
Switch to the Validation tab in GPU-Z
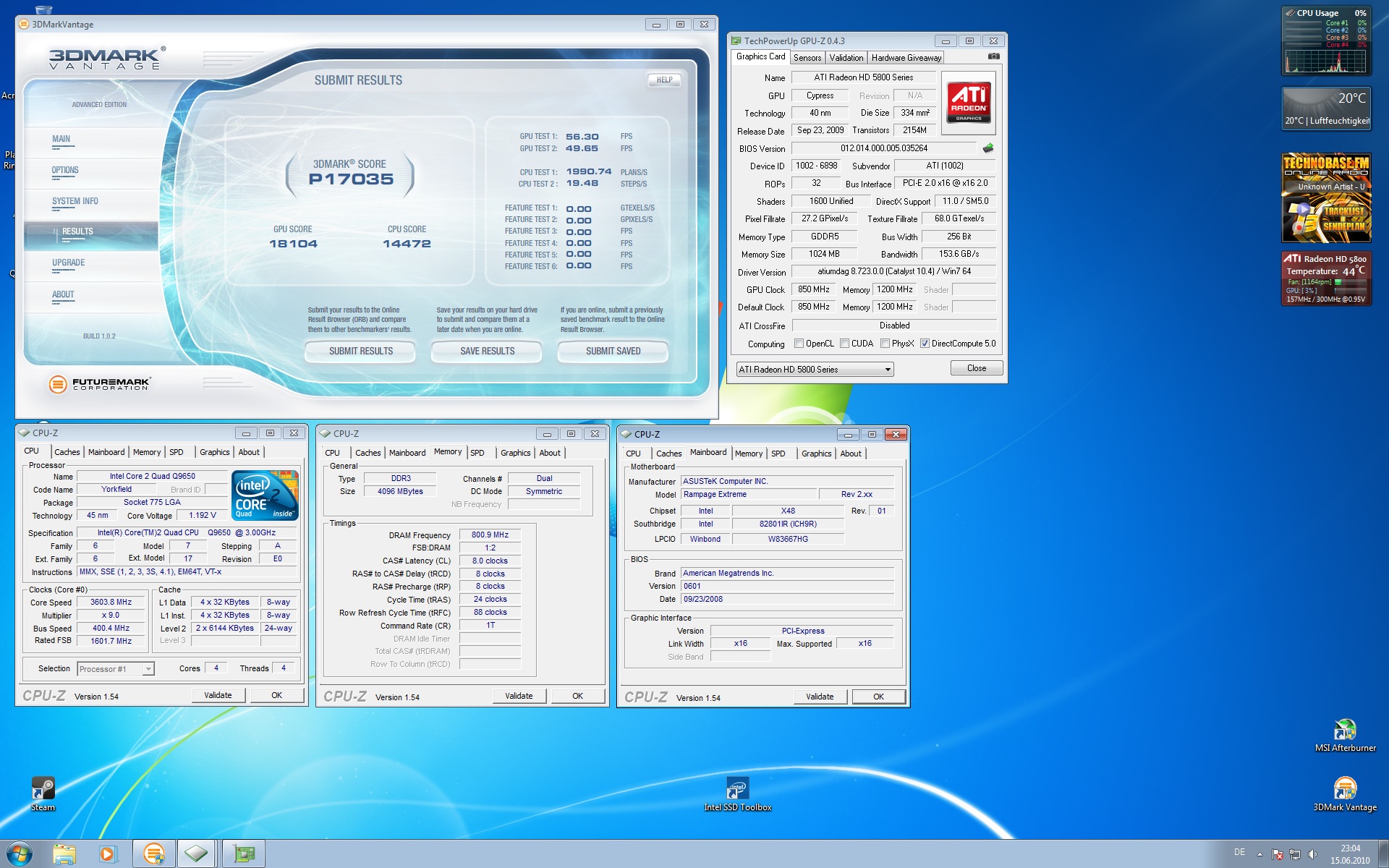(x=846, y=58)
